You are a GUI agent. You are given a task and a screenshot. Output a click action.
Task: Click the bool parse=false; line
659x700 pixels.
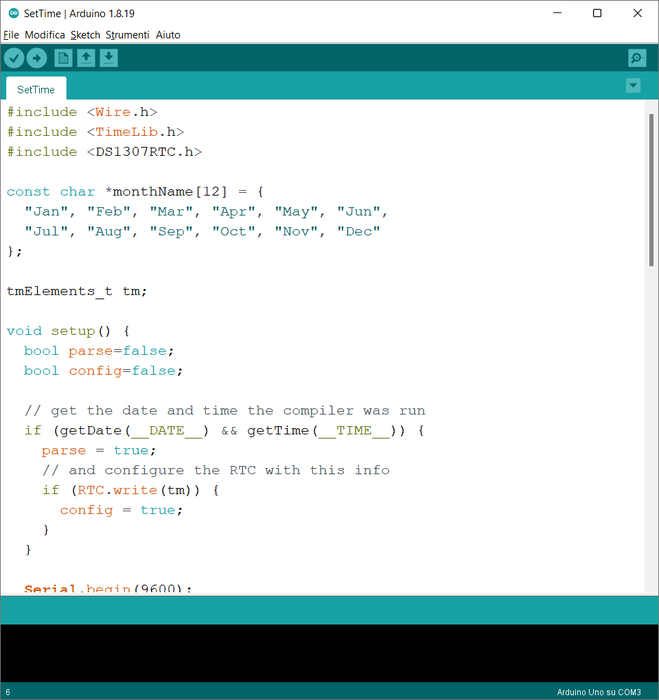coord(99,351)
